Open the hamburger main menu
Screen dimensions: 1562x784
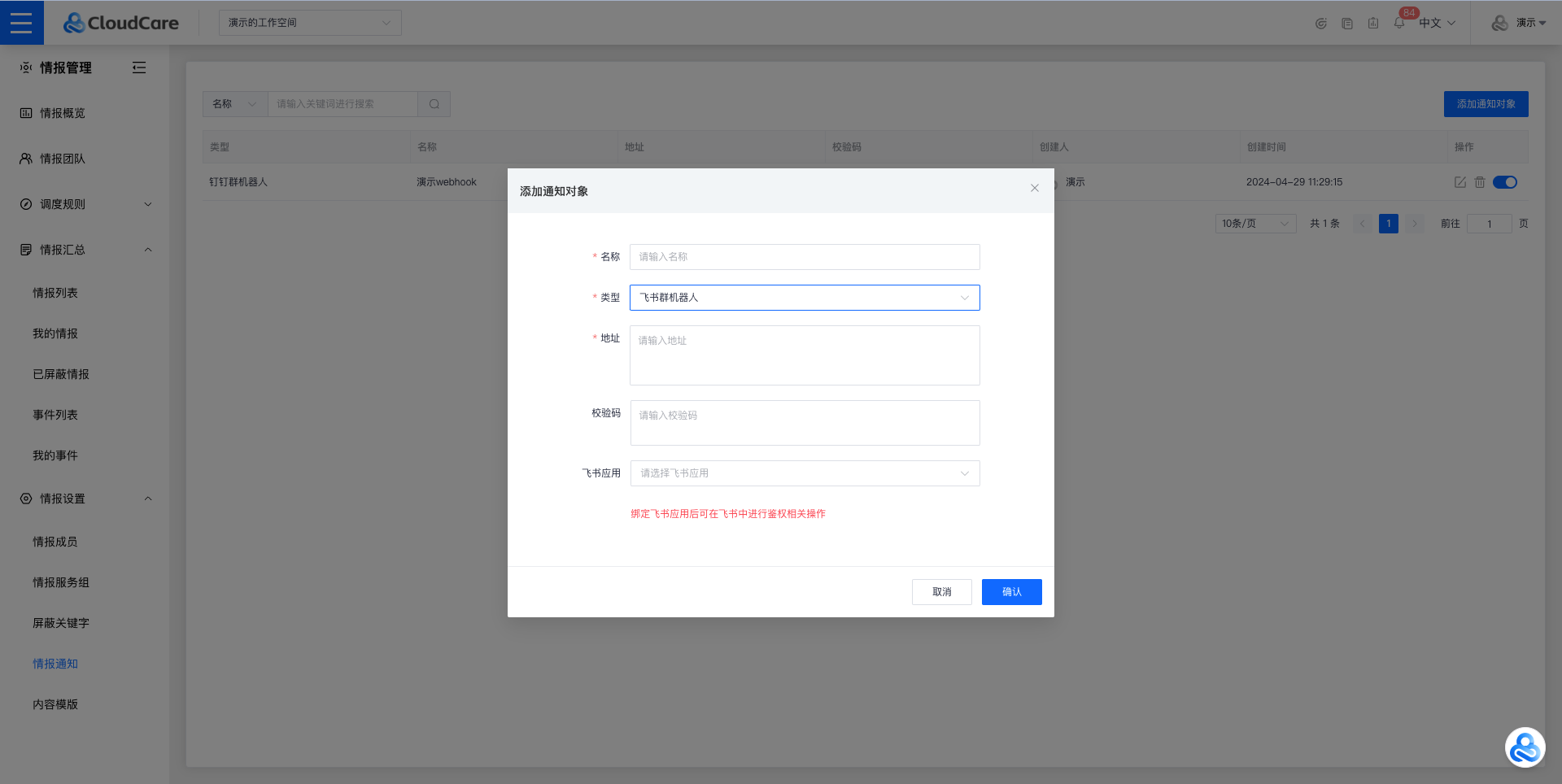21,22
